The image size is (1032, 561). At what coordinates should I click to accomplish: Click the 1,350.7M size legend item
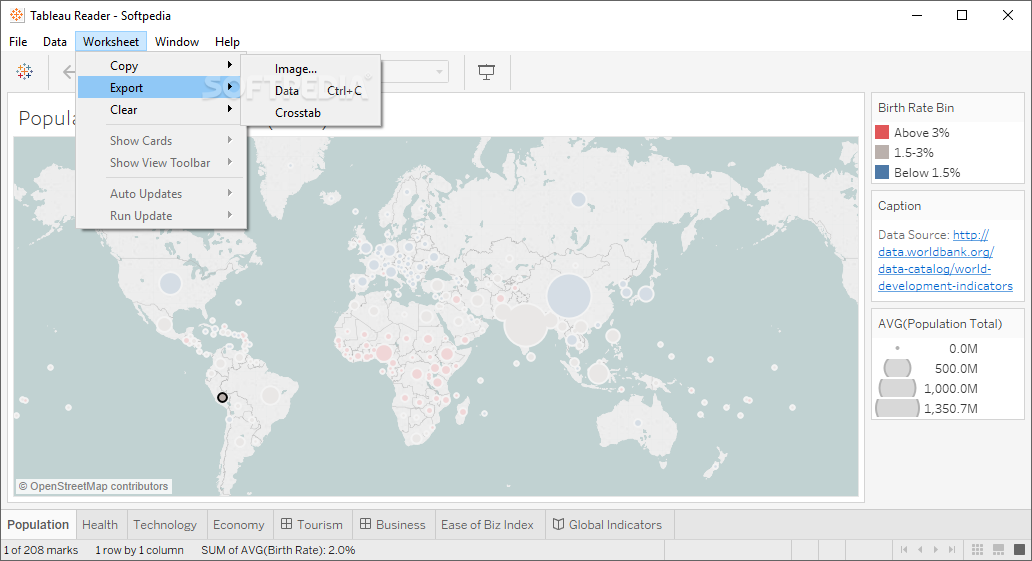point(927,408)
